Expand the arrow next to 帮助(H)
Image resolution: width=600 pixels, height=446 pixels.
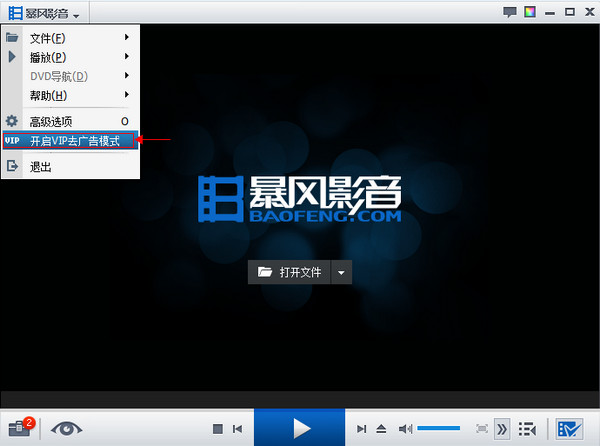pyautogui.click(x=127, y=94)
